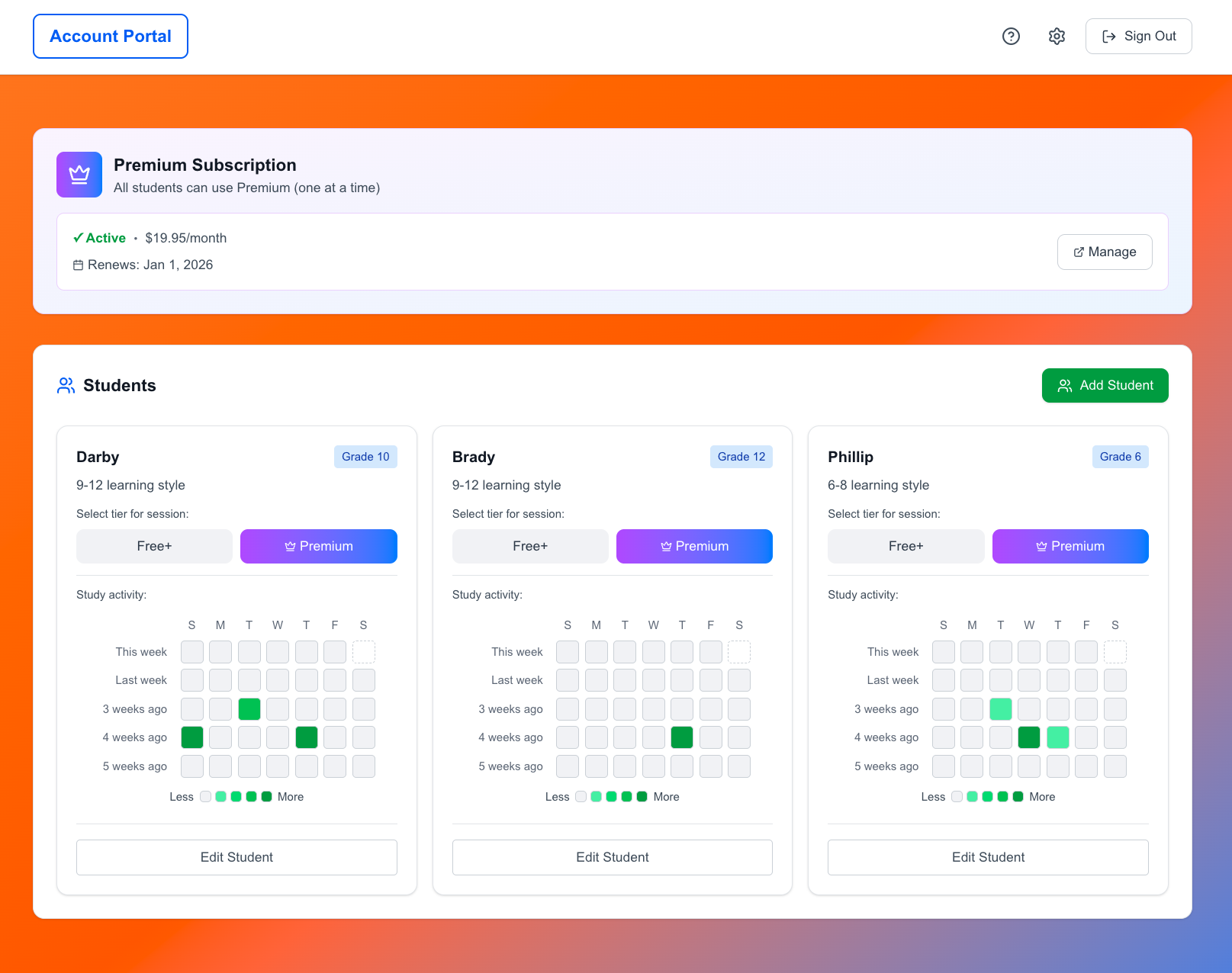Select the Free+ tier for Phillip
Viewport: 1232px width, 973px height.
click(x=906, y=546)
